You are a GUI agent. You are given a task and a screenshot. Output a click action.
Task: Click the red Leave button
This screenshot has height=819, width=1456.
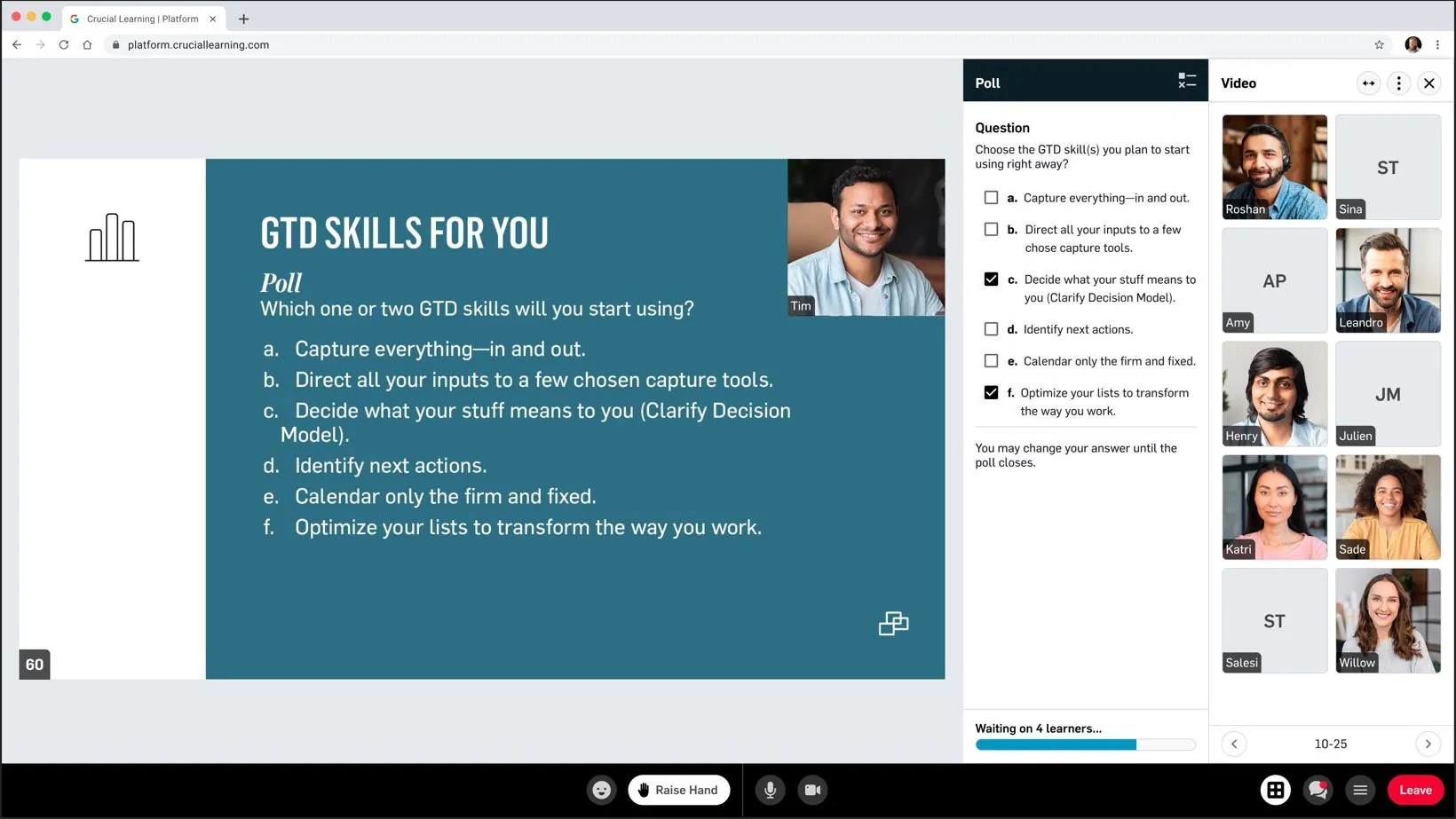[x=1415, y=790]
